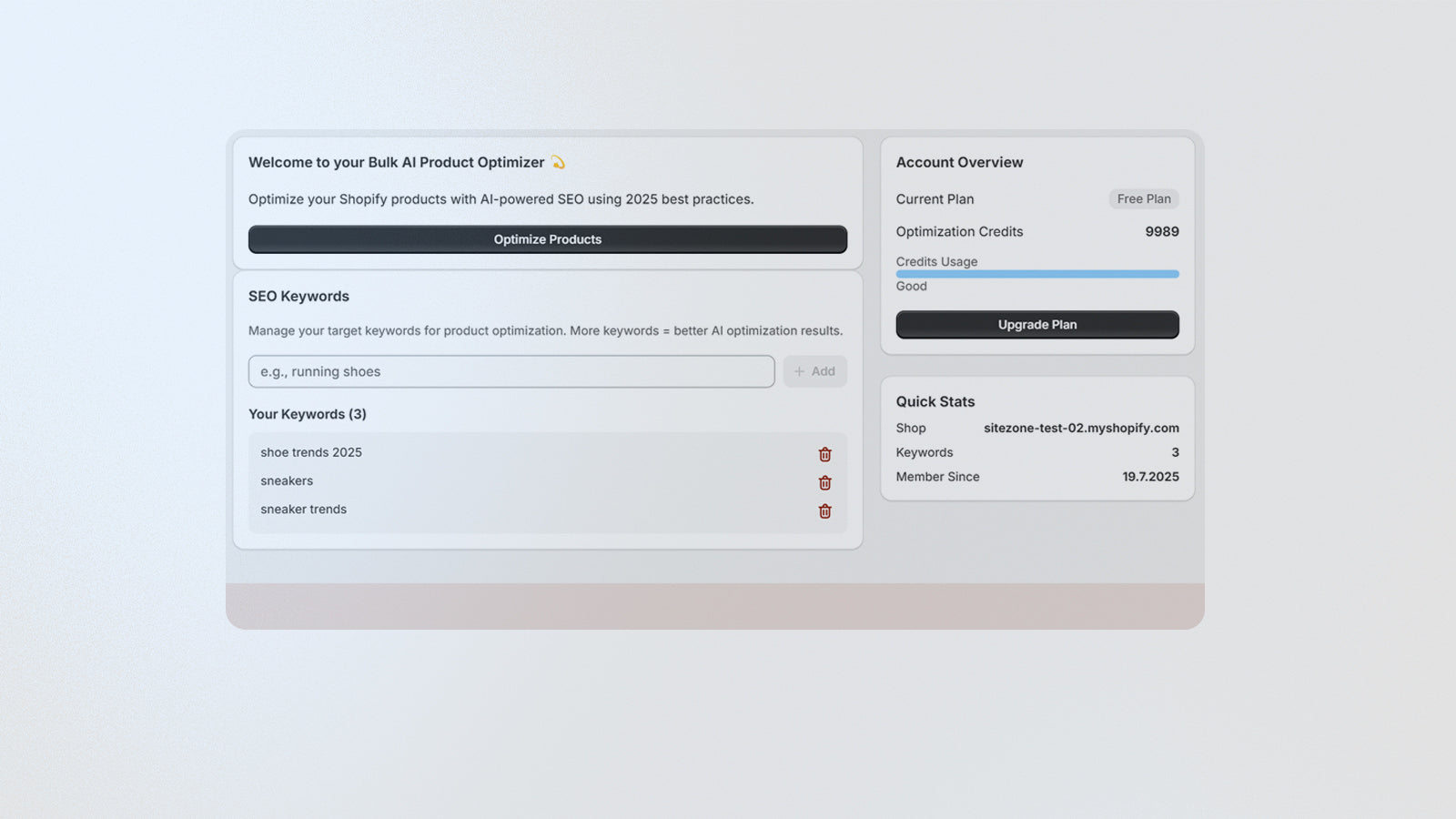Image resolution: width=1456 pixels, height=819 pixels.
Task: Click the wand emoji next to the welcome title
Action: pos(559,162)
